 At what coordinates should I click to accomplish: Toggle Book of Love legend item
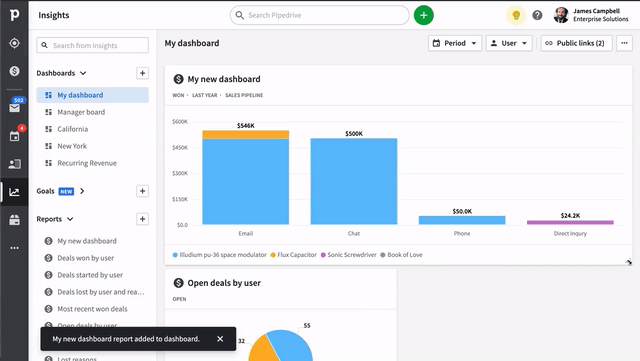coord(402,255)
